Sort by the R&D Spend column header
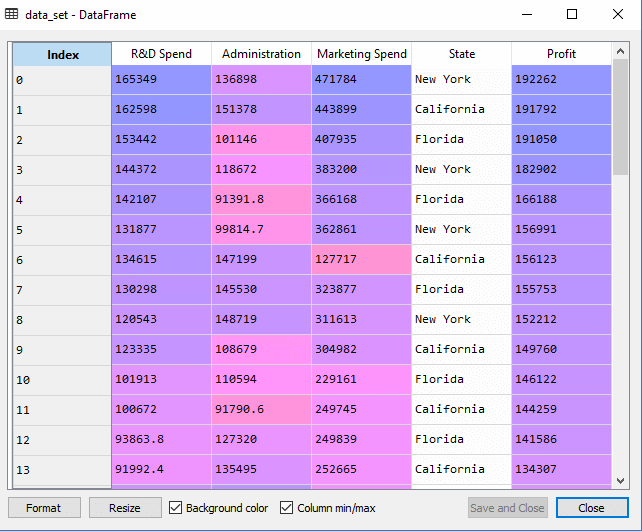Viewport: 642px width, 531px height. point(161,54)
